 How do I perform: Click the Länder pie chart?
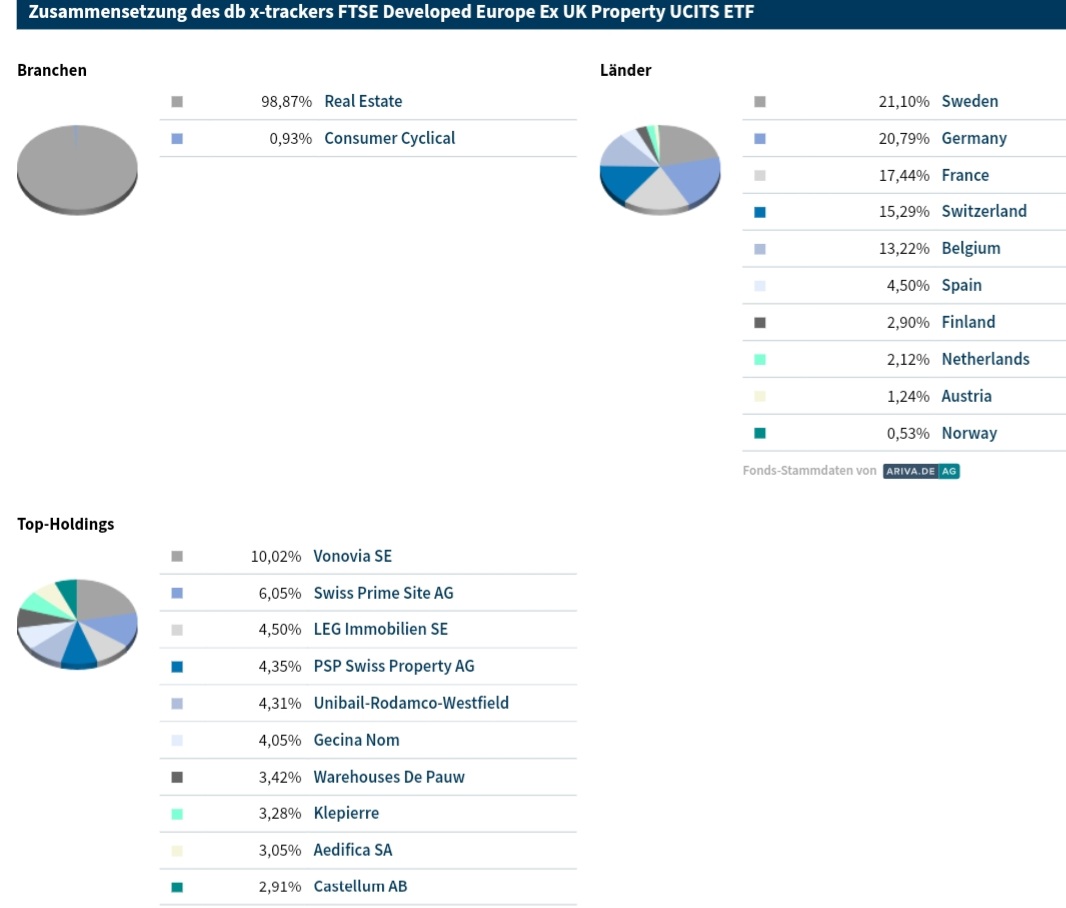pos(660,170)
